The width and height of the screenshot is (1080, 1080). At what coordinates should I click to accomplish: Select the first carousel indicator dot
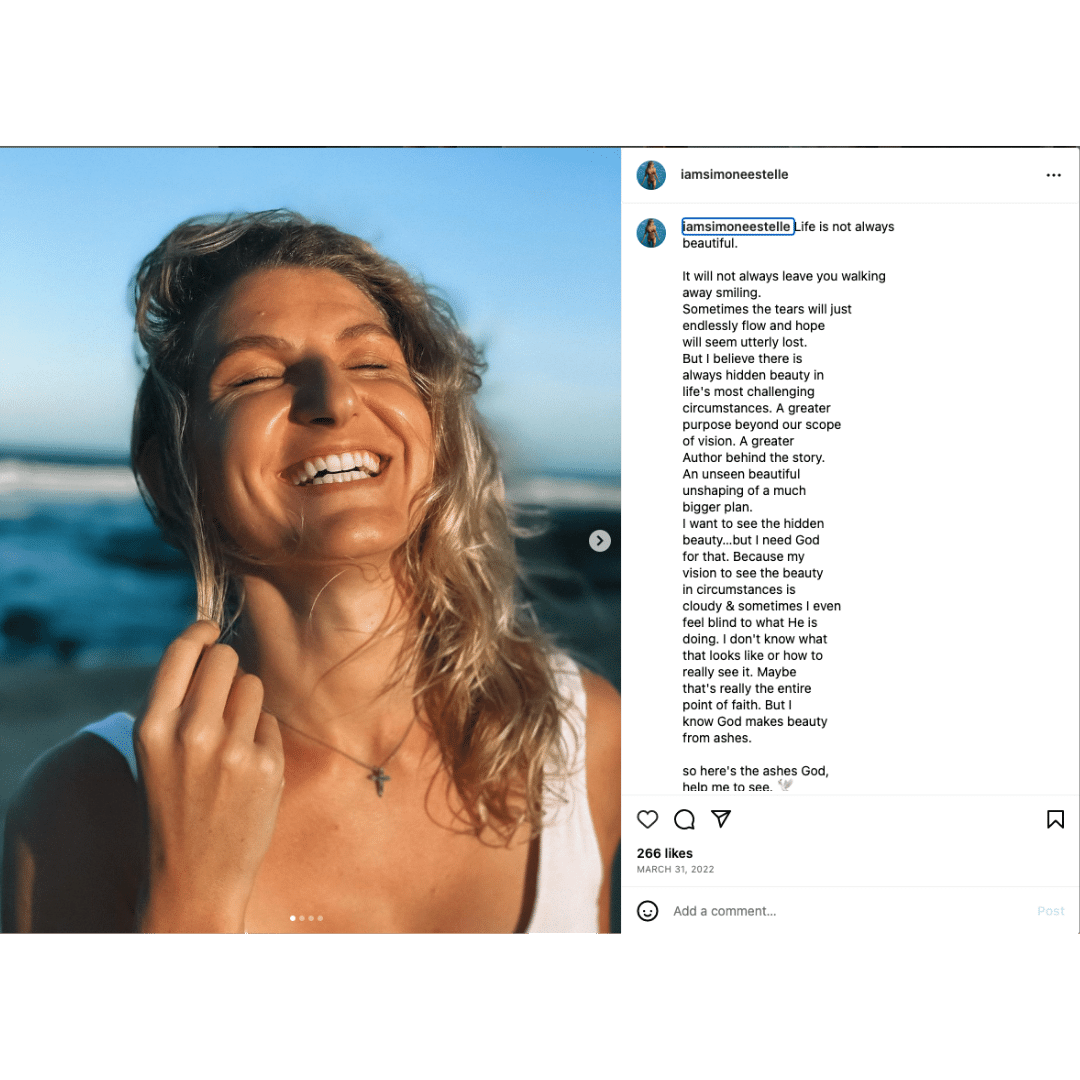293,918
